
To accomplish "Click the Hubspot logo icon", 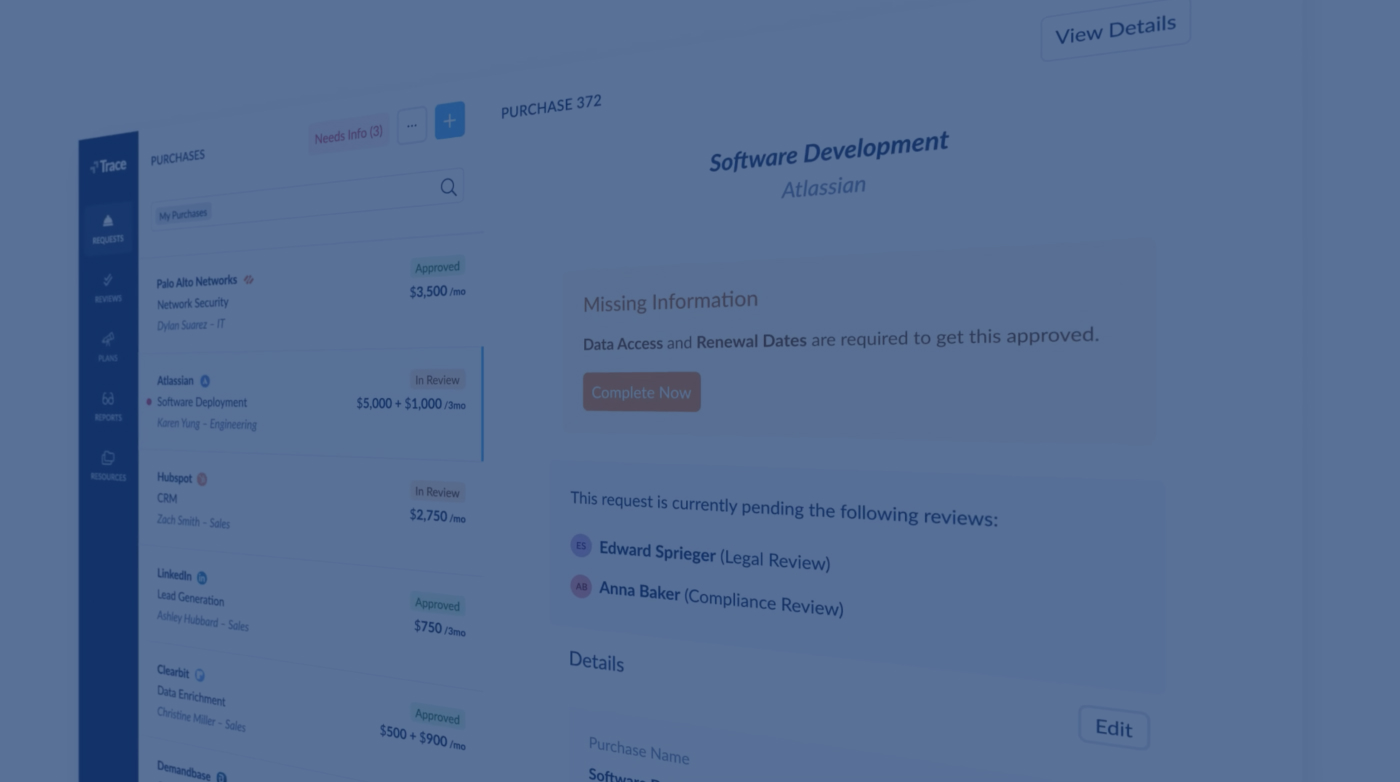I will tap(202, 479).
